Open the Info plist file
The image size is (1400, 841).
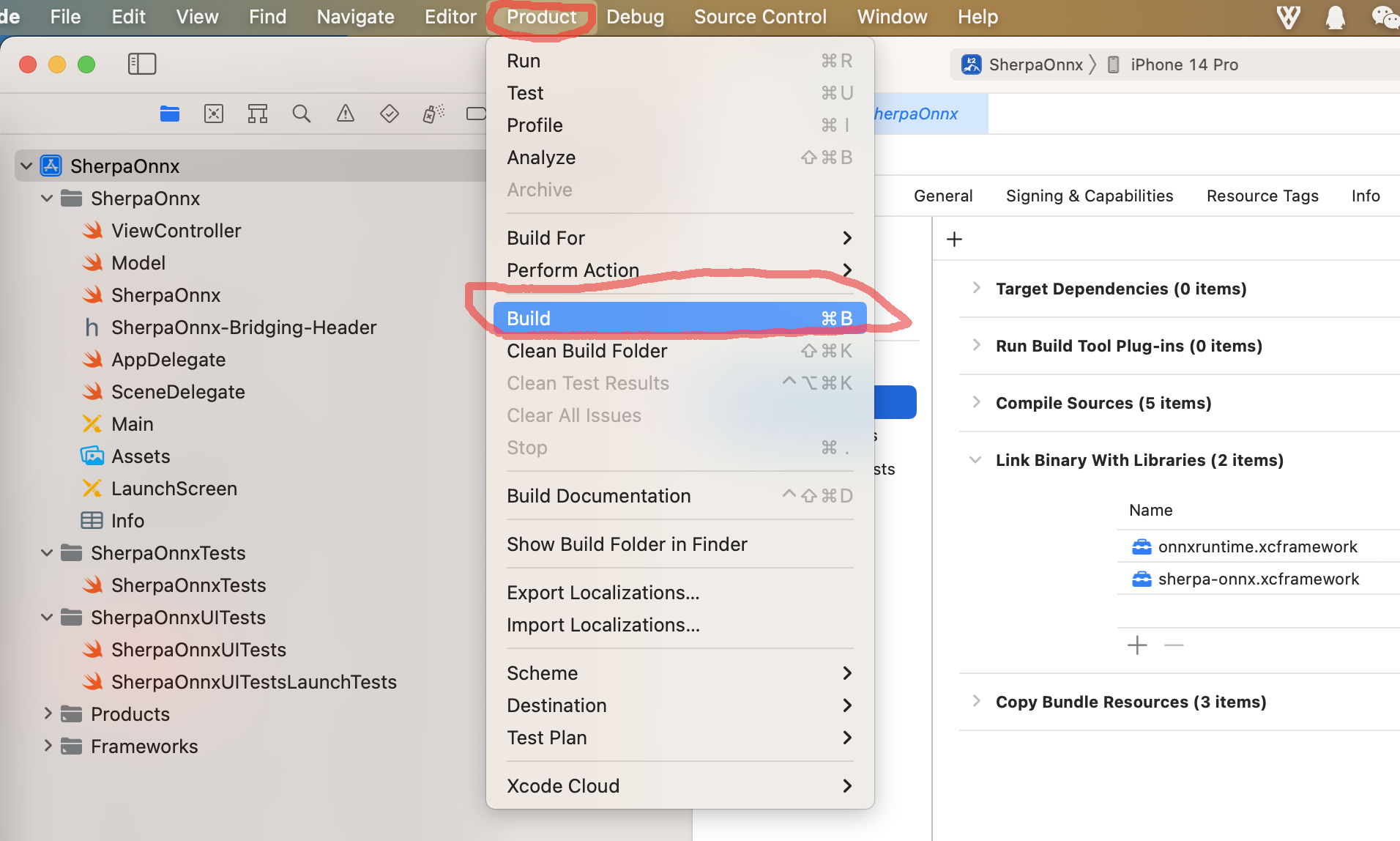click(127, 521)
